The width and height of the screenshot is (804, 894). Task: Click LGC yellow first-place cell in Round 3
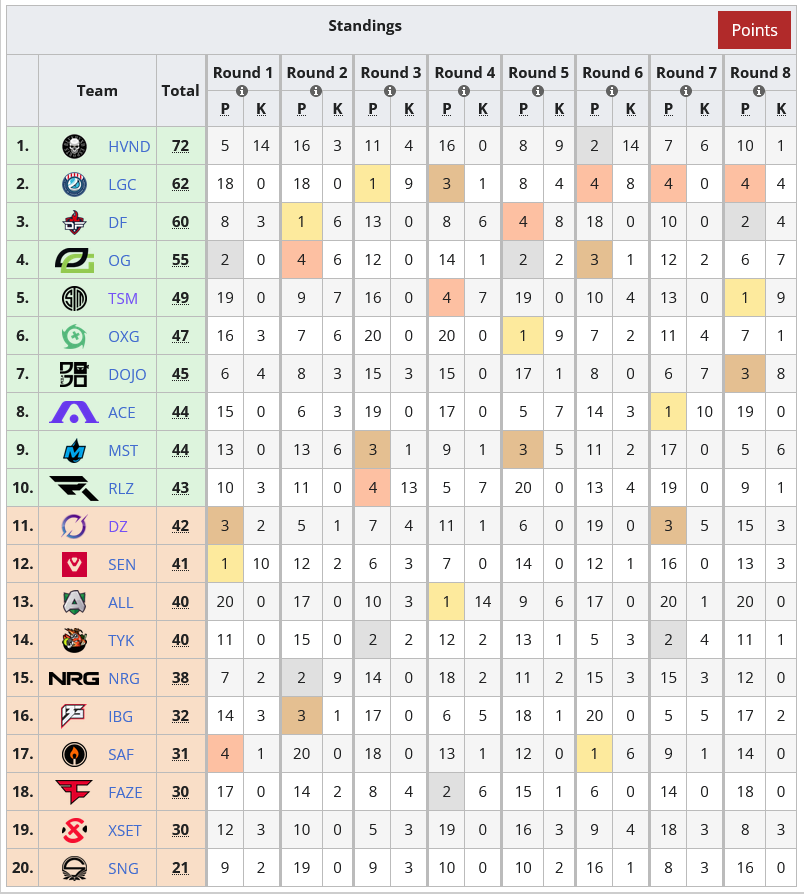click(x=373, y=185)
